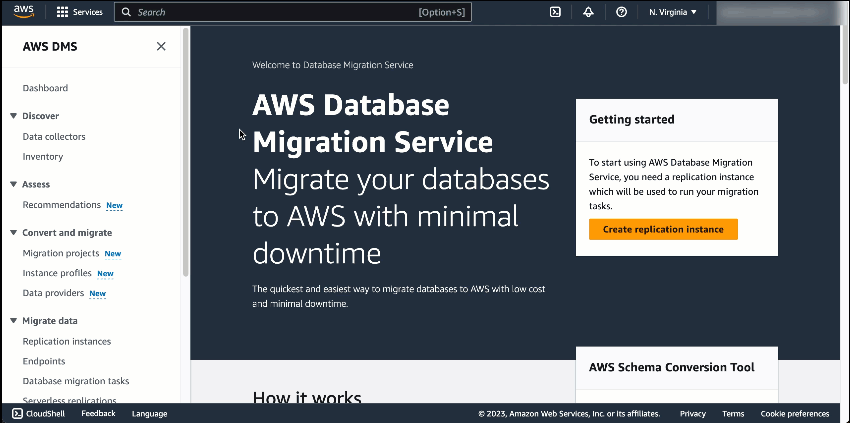Open the Privacy link

click(693, 413)
